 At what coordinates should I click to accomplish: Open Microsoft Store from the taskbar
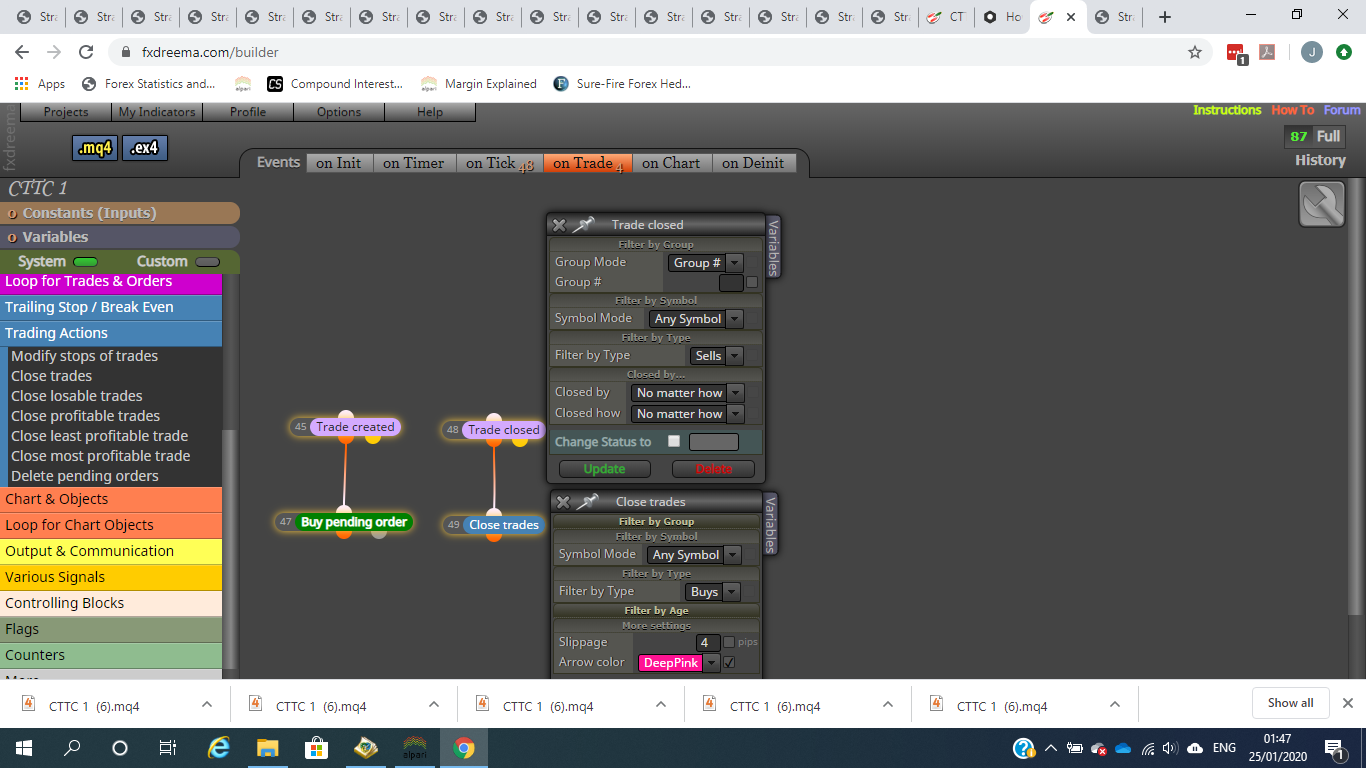[x=316, y=747]
